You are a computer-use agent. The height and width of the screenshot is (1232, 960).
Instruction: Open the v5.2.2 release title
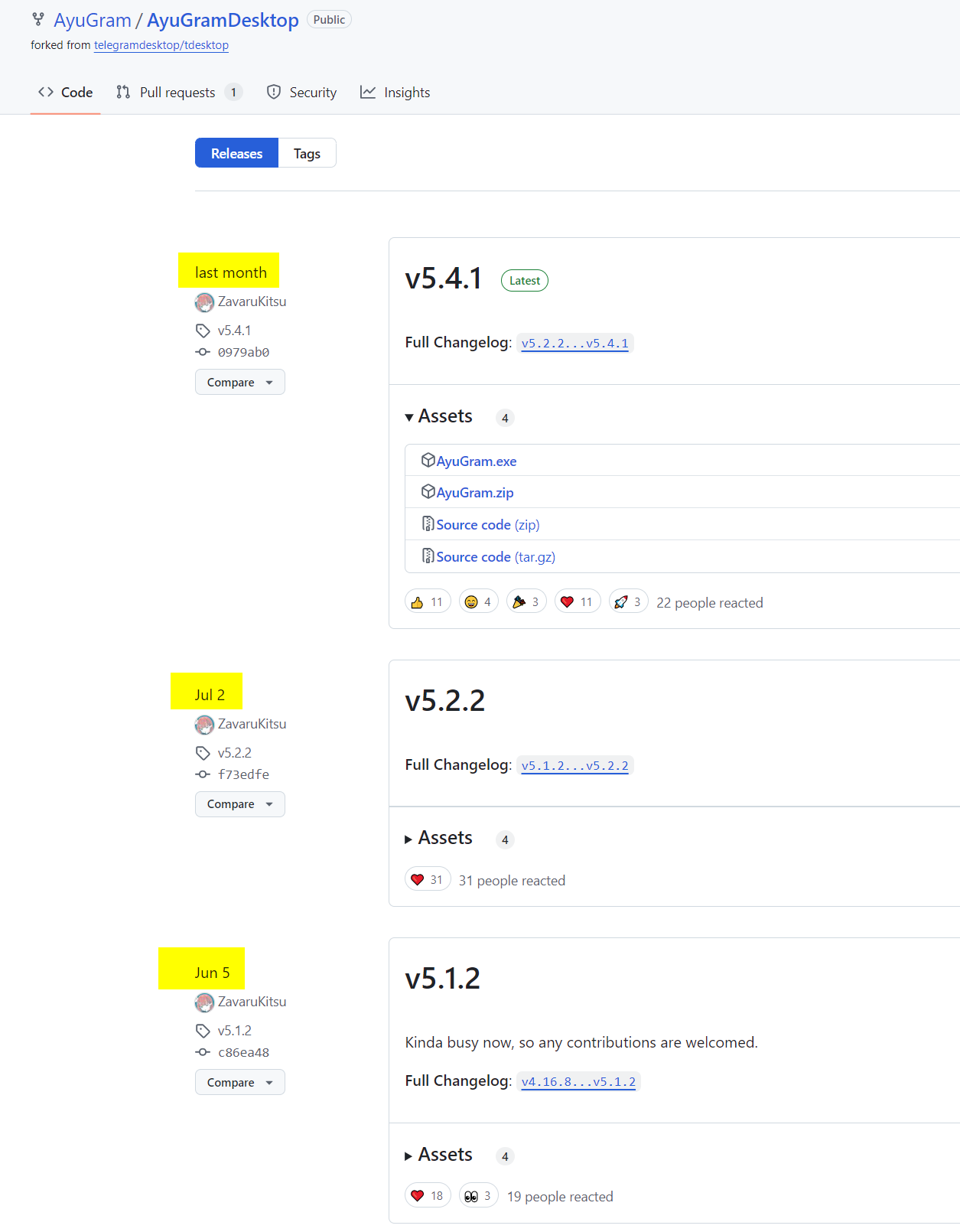pos(445,701)
